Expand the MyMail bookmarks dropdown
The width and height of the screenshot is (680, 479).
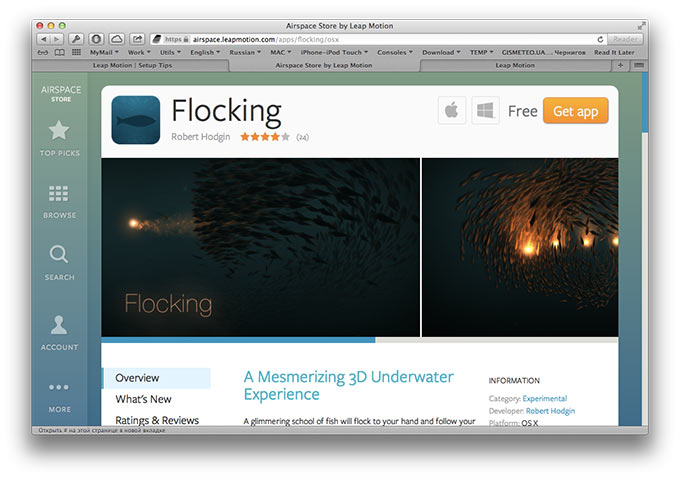[x=104, y=52]
